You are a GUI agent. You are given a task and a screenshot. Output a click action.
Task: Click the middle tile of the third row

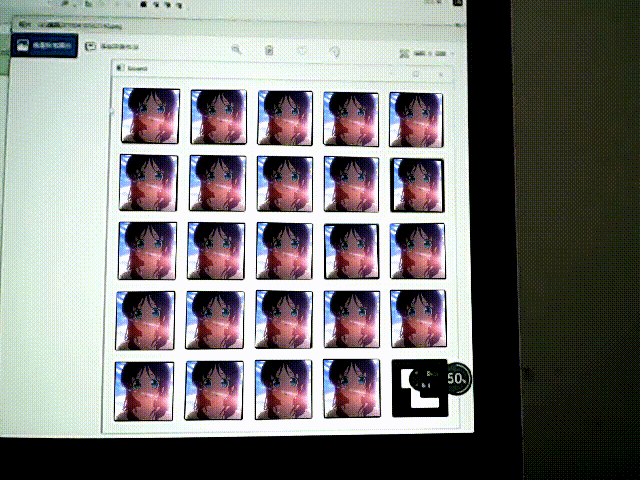[x=284, y=251]
